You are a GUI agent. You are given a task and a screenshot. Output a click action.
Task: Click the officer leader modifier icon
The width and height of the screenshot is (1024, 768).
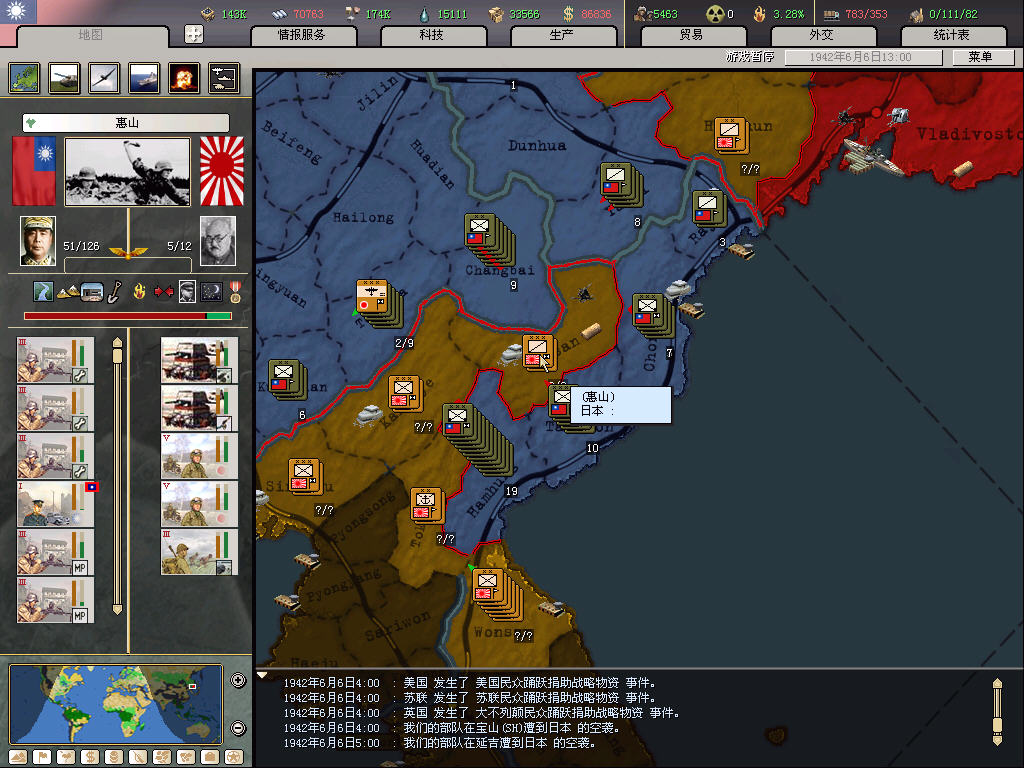[x=187, y=291]
